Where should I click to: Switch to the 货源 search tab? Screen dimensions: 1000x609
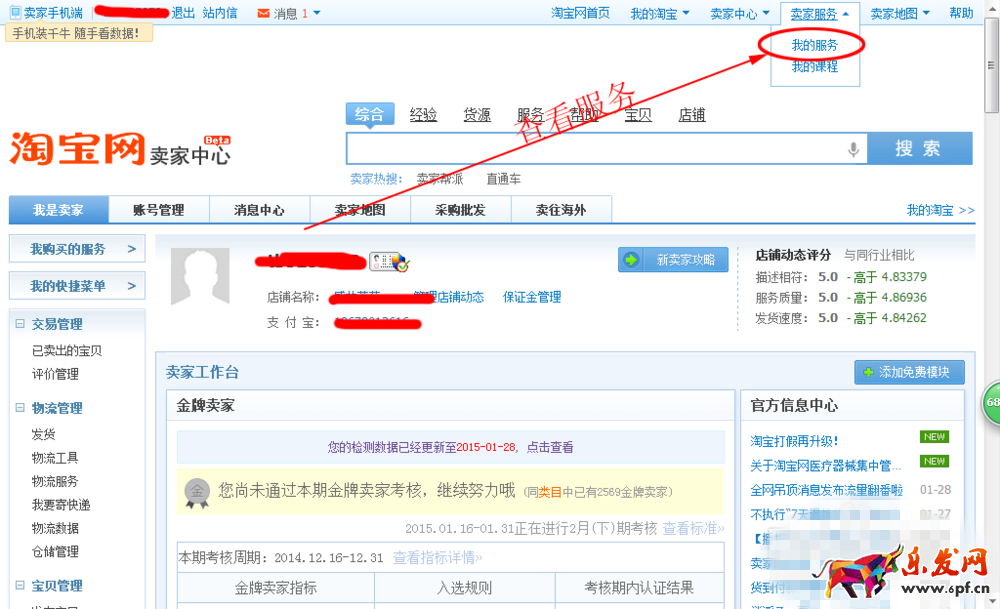[x=477, y=115]
